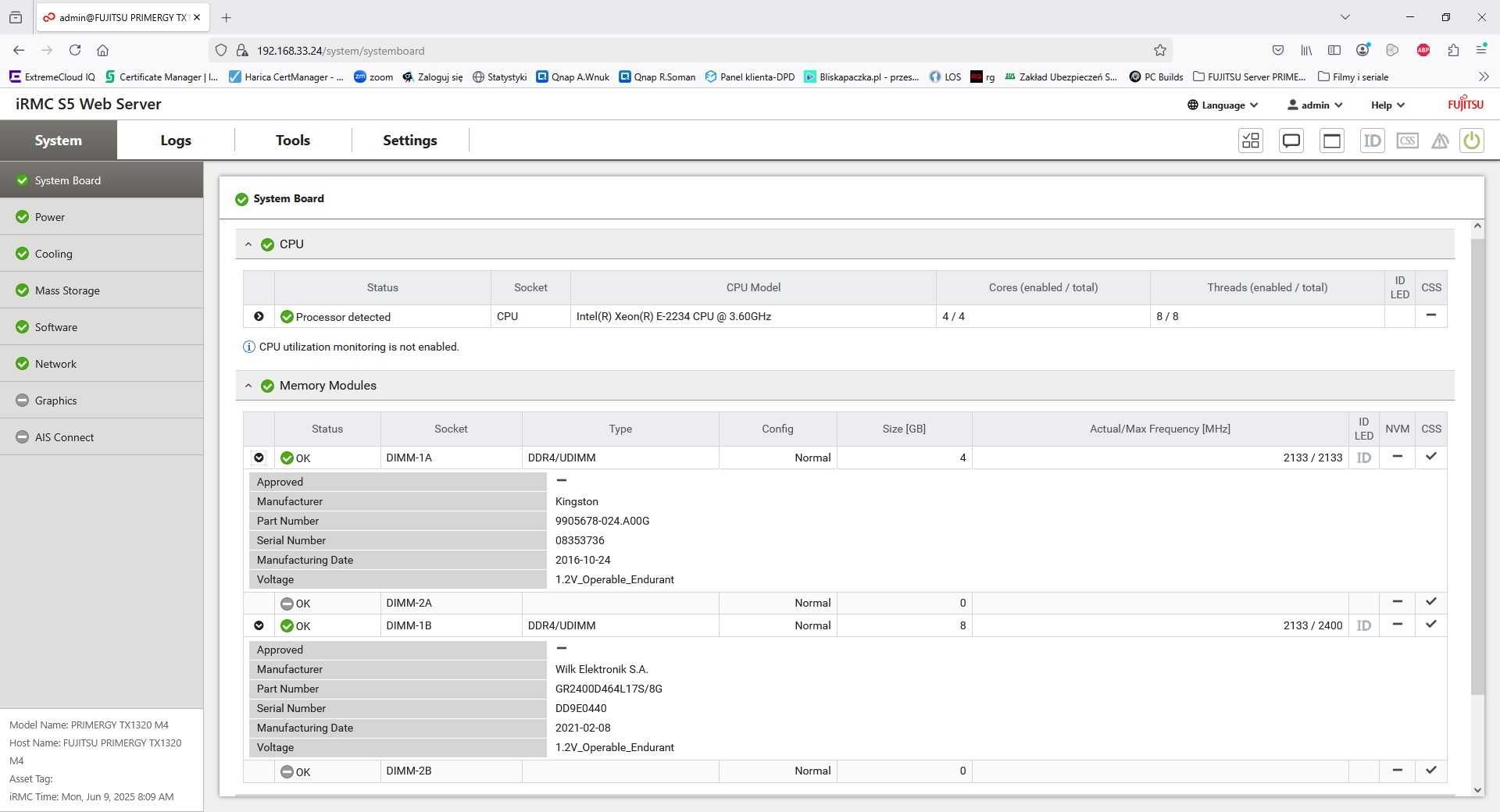
Task: Open Mass Storage in the sidebar
Action: point(102,290)
